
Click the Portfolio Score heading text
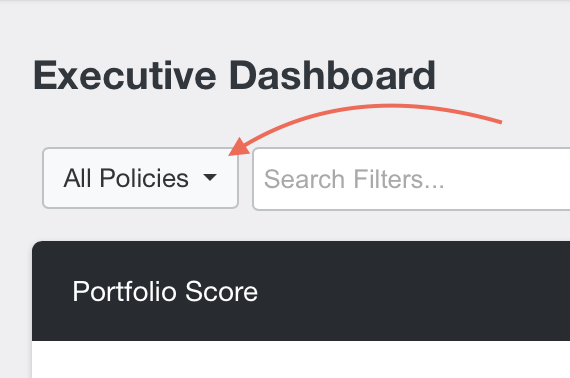click(x=165, y=291)
